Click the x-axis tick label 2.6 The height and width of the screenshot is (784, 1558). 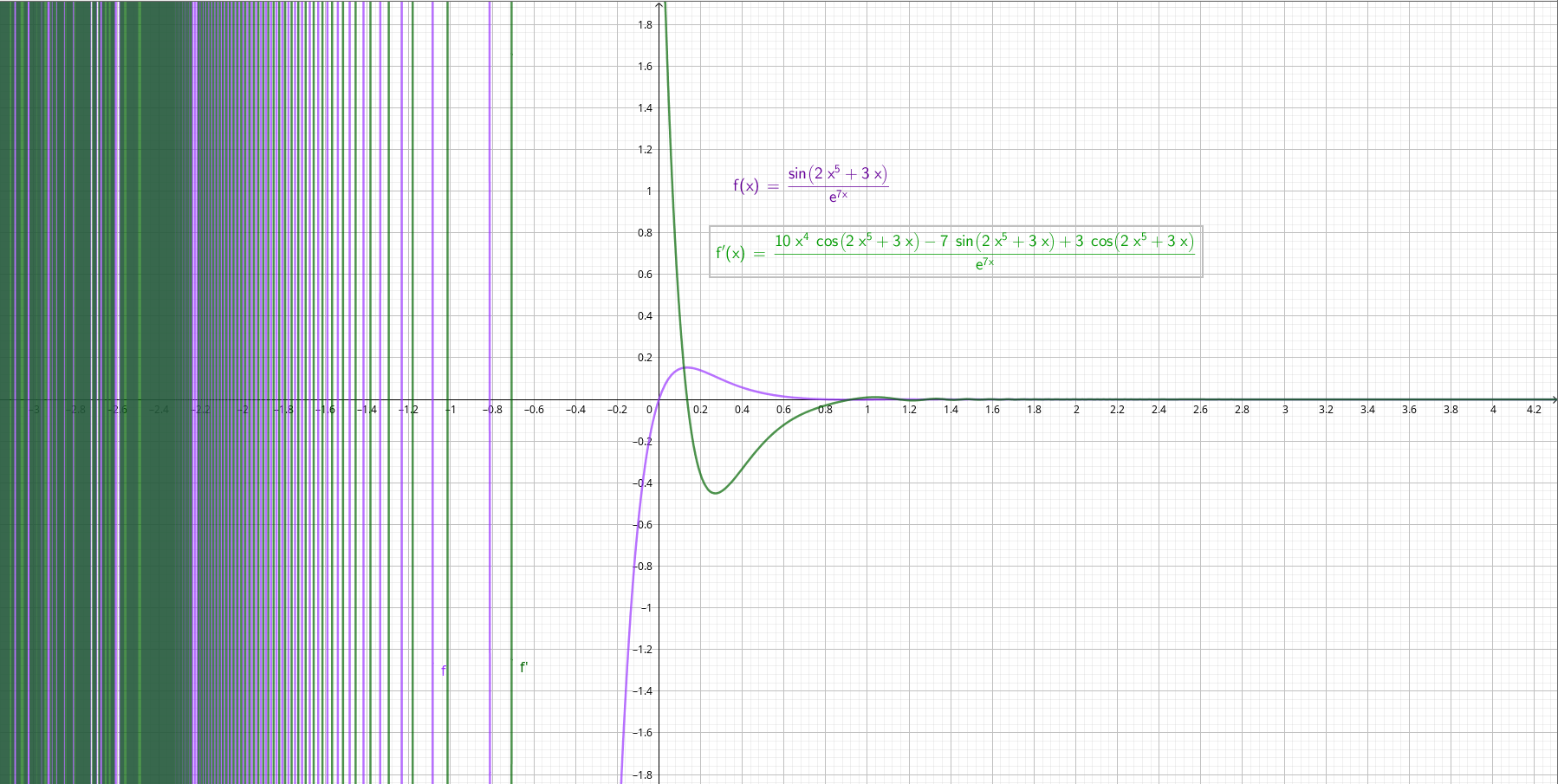[1200, 410]
